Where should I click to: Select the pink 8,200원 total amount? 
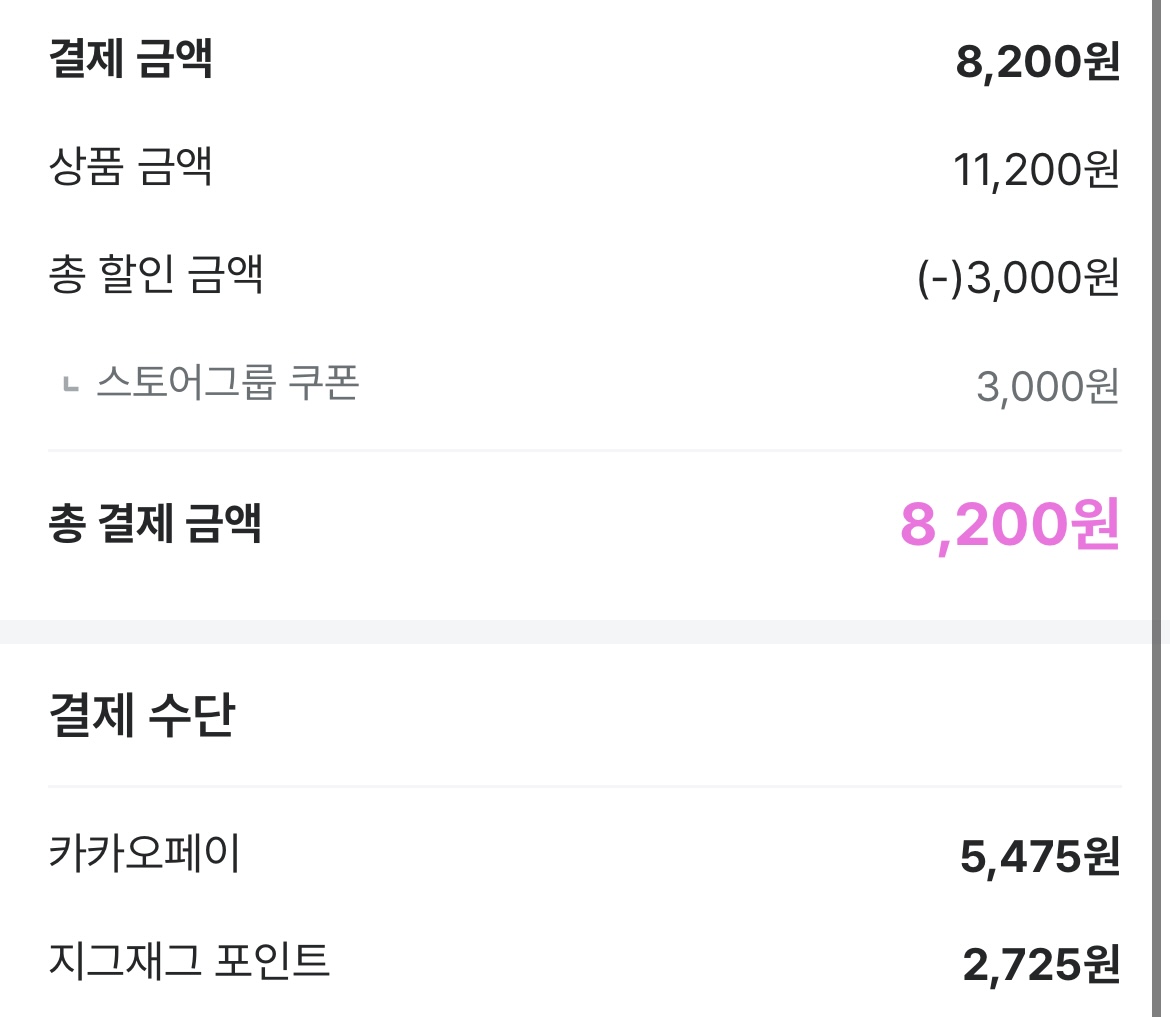[x=1010, y=525]
